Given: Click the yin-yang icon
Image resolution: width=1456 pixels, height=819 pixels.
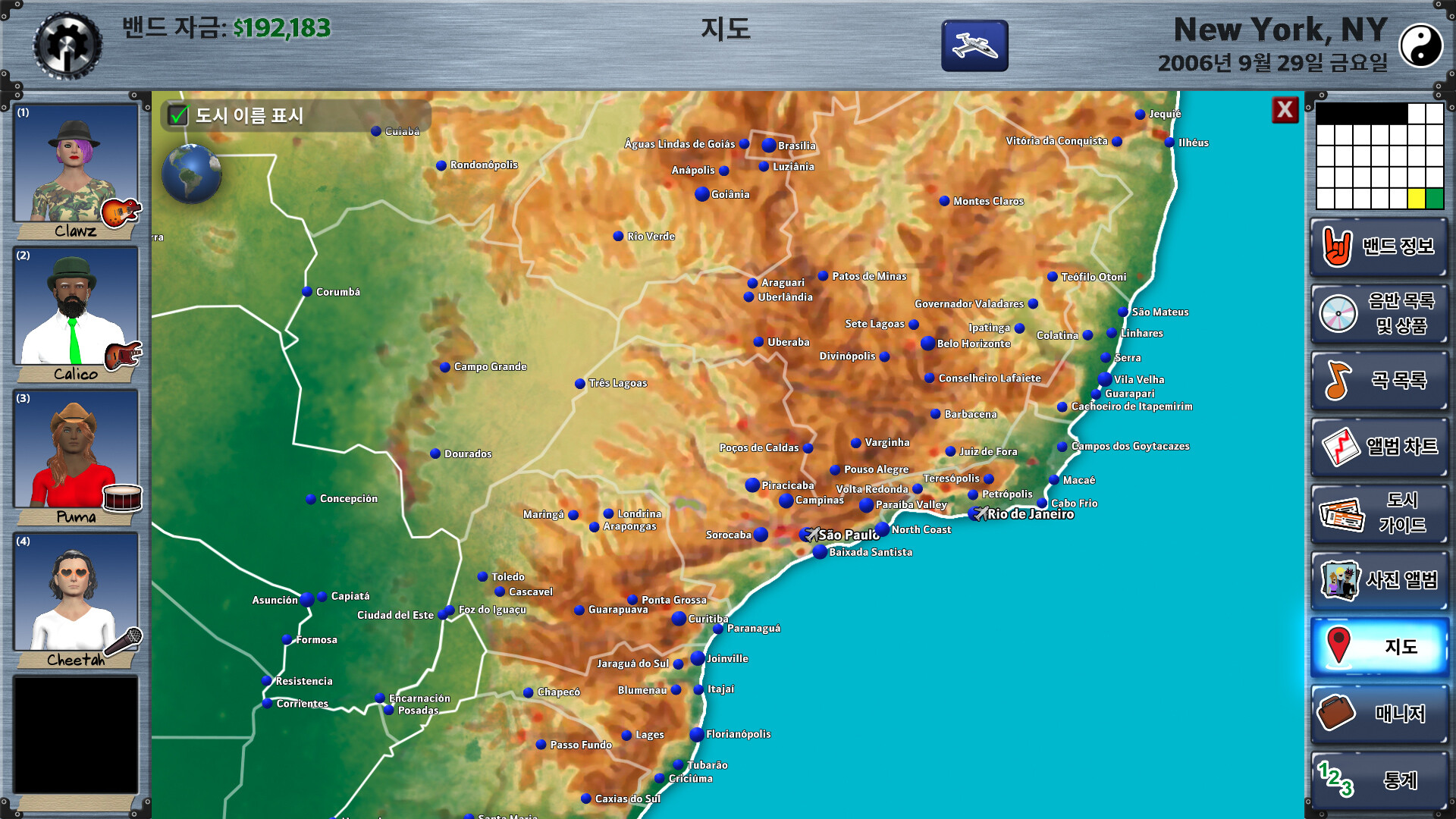Looking at the screenshot, I should point(1420,45).
